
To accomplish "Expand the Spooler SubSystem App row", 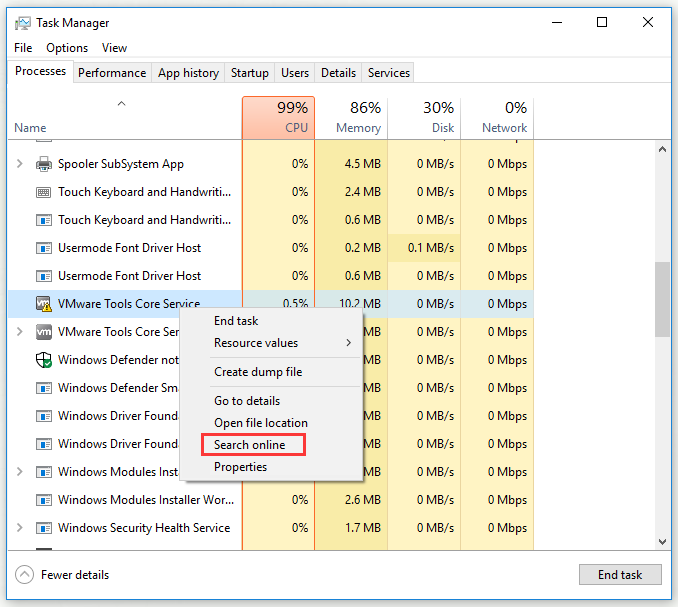I will coord(20,164).
